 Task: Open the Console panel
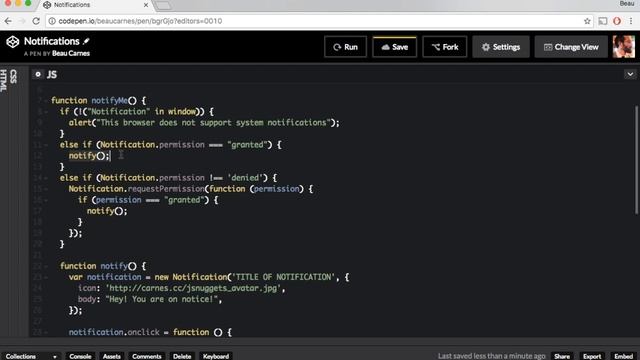80,356
